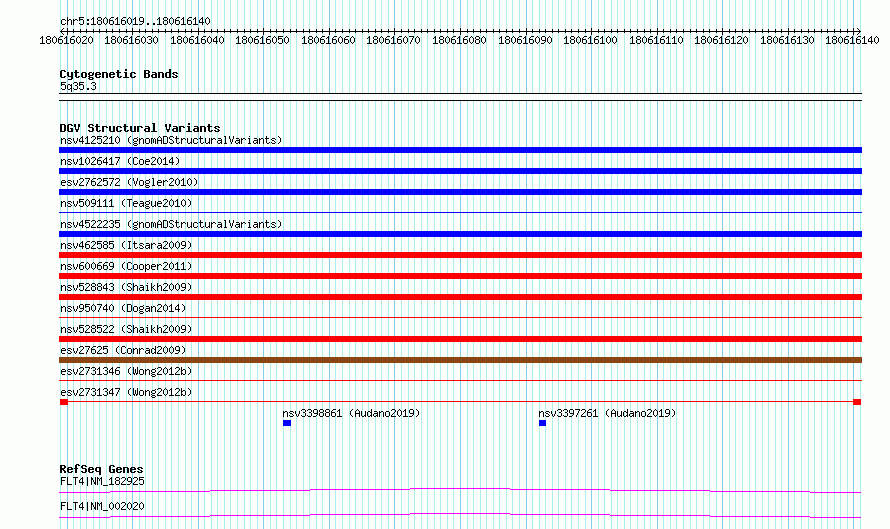Click the nsv4125210 gnomAD variant label

(171, 140)
